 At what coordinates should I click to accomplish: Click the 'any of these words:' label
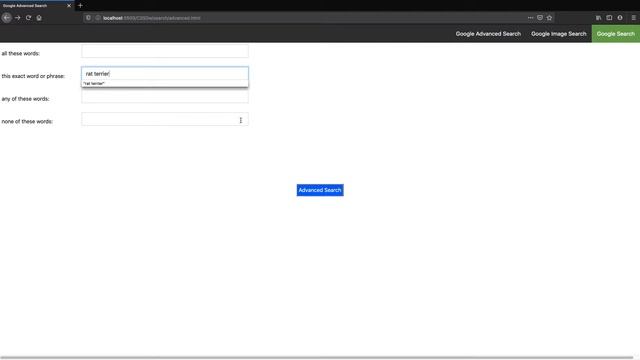tap(25, 99)
